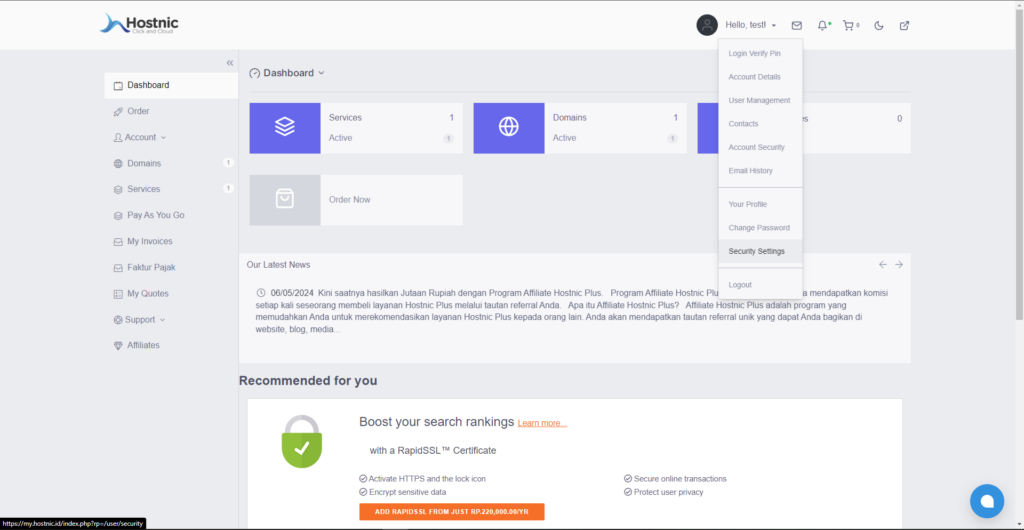Select Contacts menu item
1024x530 pixels.
760,123
